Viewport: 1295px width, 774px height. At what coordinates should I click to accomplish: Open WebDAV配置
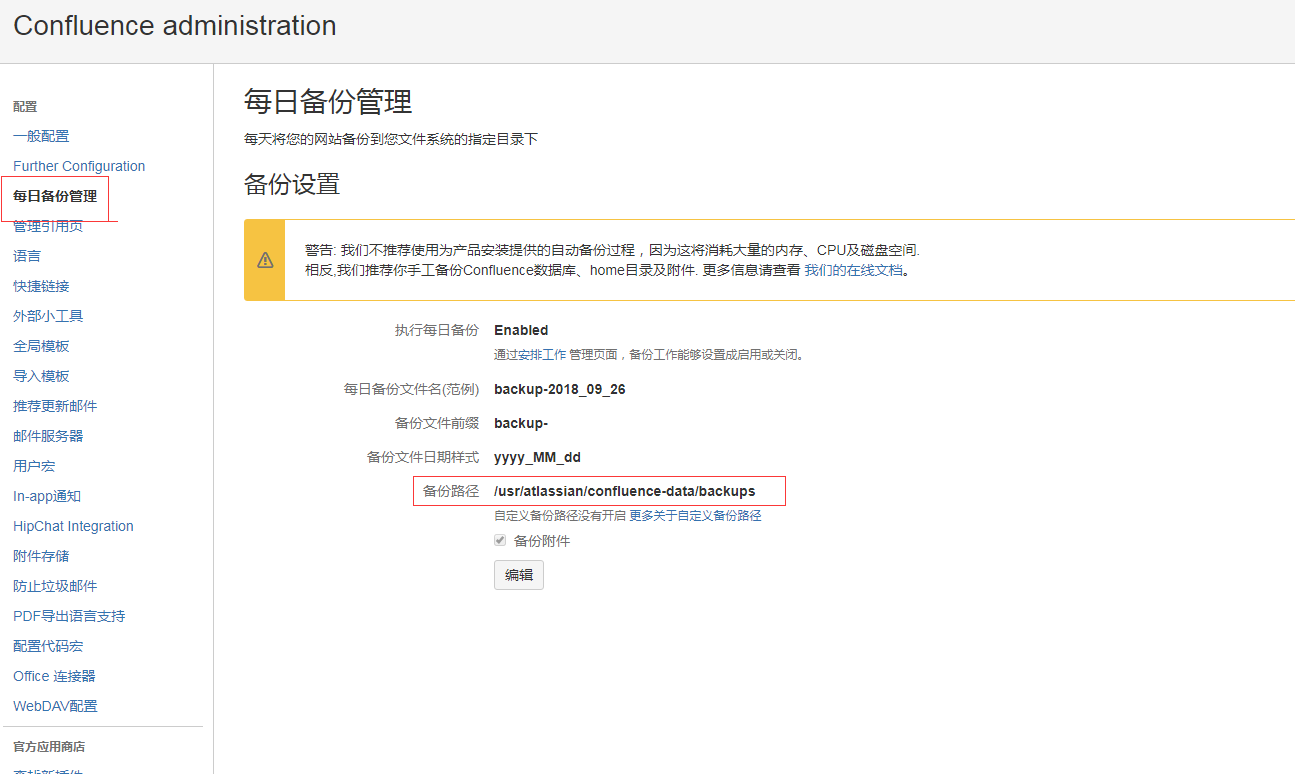point(55,706)
